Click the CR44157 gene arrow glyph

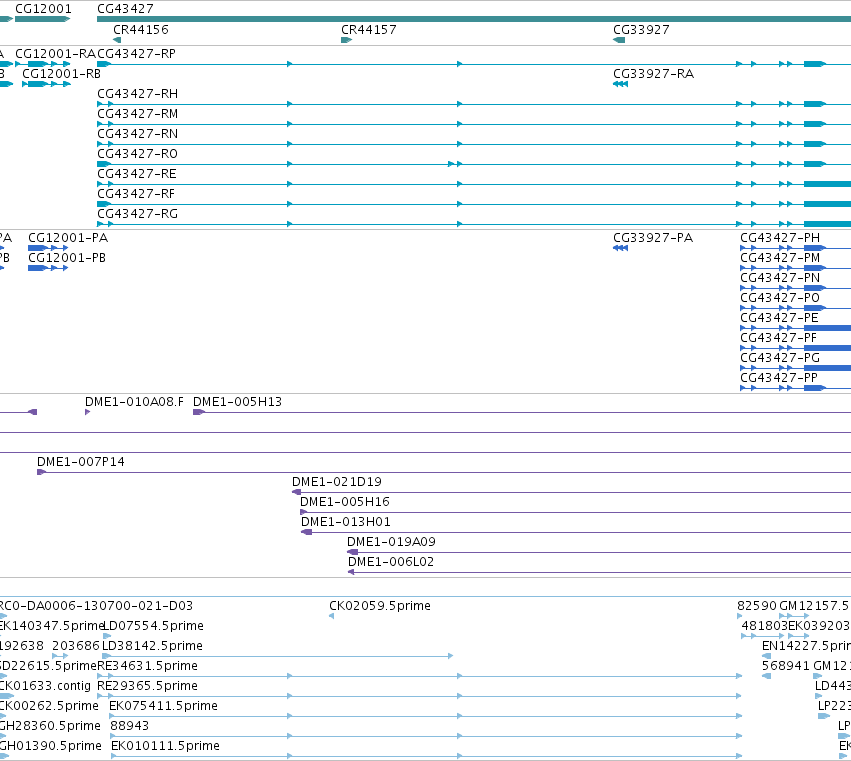[346, 40]
